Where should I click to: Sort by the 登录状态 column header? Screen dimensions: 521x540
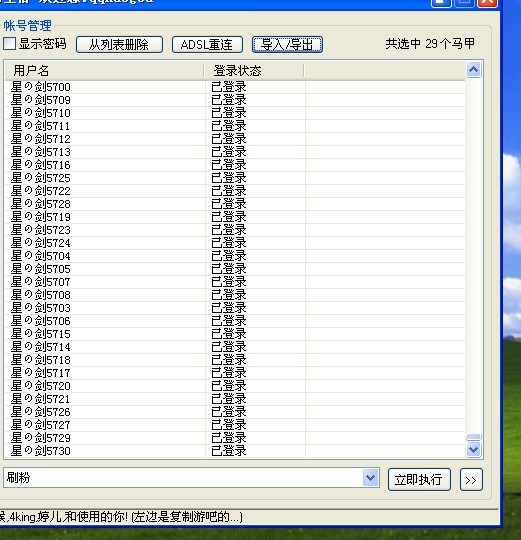click(x=254, y=71)
